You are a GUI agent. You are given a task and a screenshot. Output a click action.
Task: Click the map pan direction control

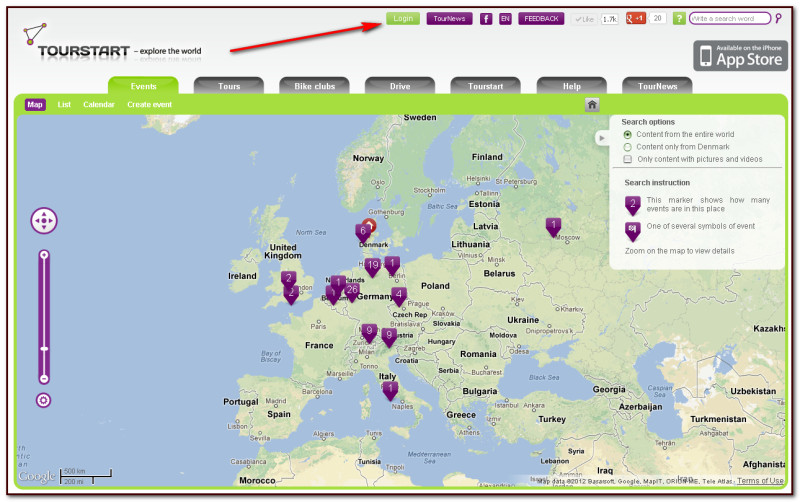coord(44,221)
